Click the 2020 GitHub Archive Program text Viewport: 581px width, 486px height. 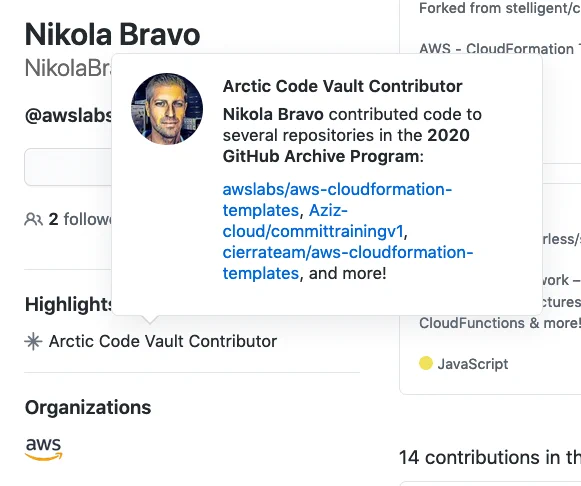click(x=346, y=146)
